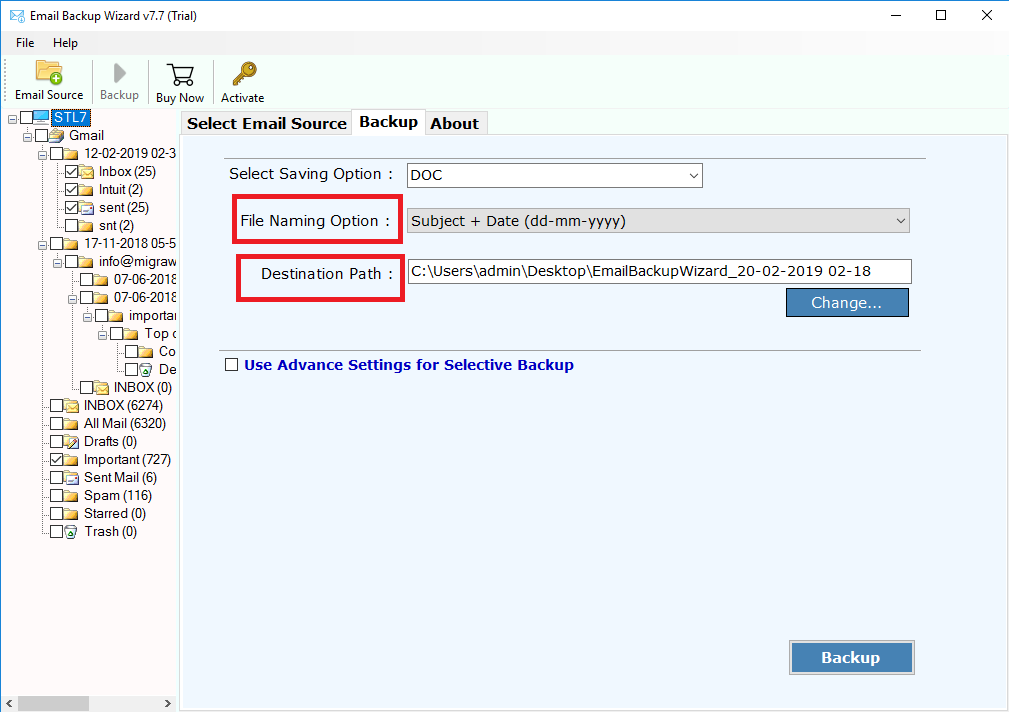The width and height of the screenshot is (1009, 712).
Task: Collapse the 12-02-2019 folder node
Action: pos(42,155)
